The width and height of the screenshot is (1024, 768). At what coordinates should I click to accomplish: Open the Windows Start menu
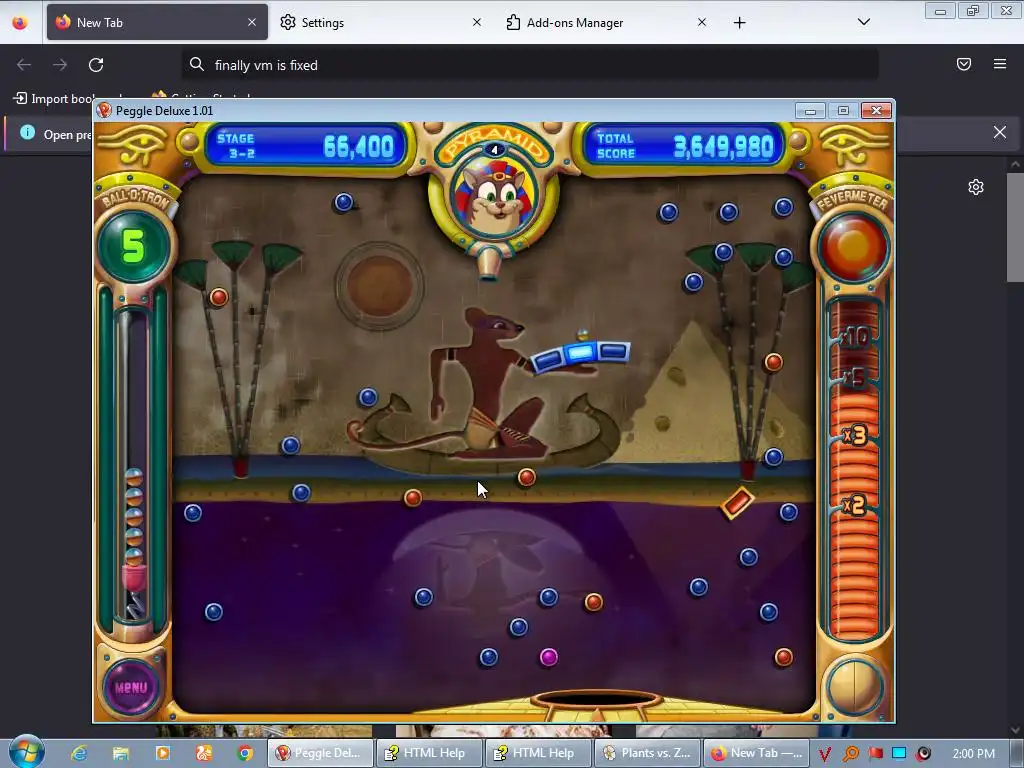click(26, 752)
